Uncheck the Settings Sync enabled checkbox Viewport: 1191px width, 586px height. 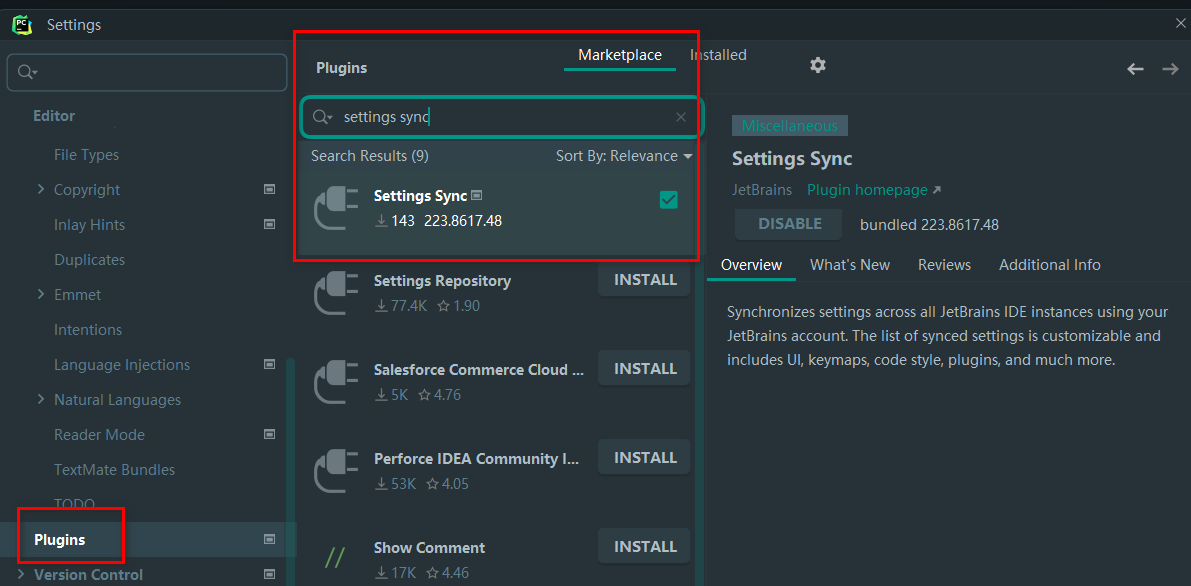point(668,200)
